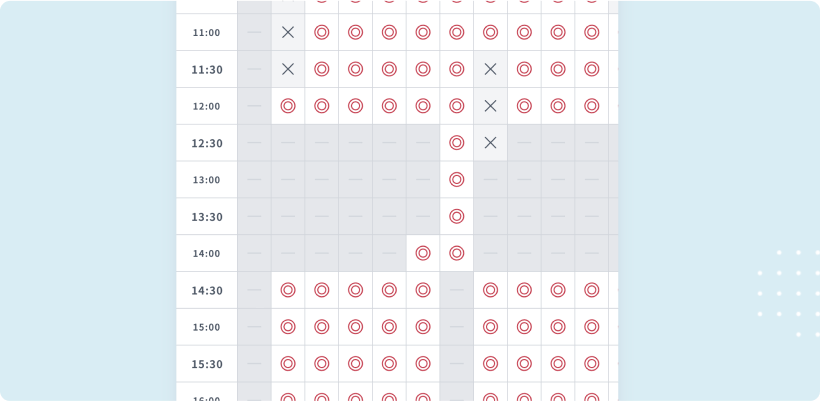820x401 pixels.
Task: Choose the 11:00 circle right of the X
Action: 322,32
